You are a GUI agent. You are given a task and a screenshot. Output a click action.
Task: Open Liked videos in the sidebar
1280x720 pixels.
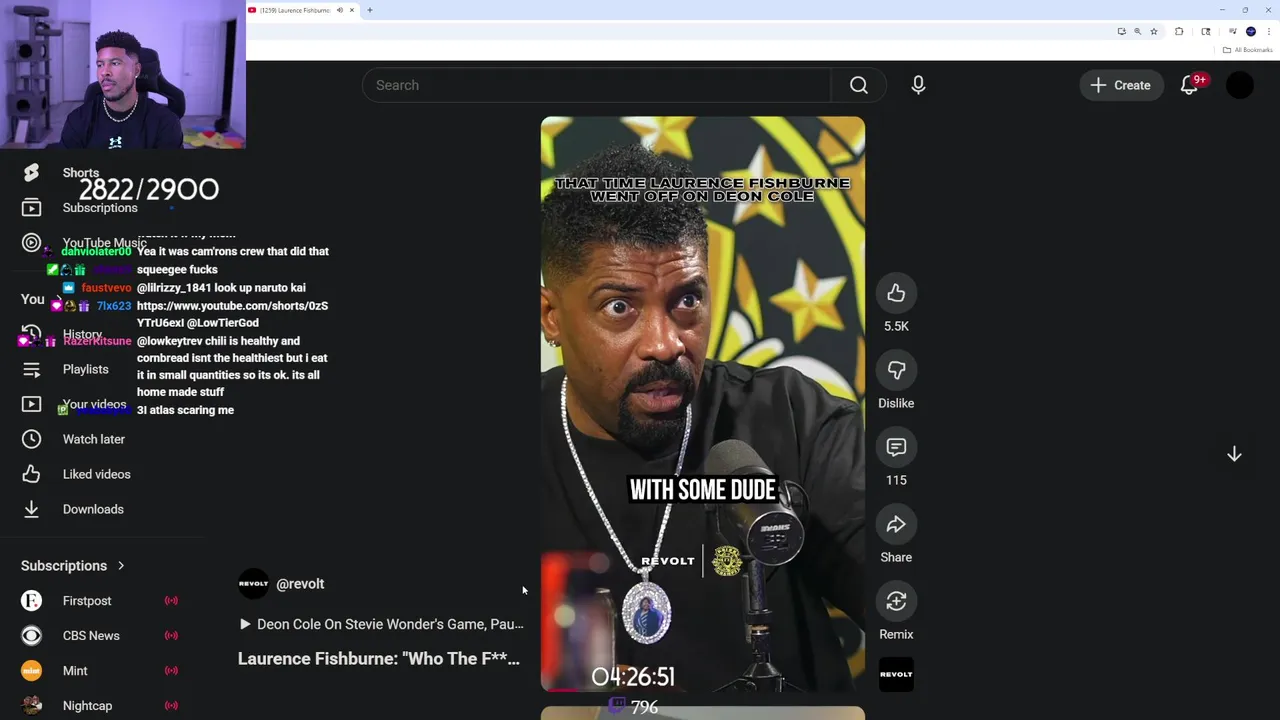click(x=96, y=474)
